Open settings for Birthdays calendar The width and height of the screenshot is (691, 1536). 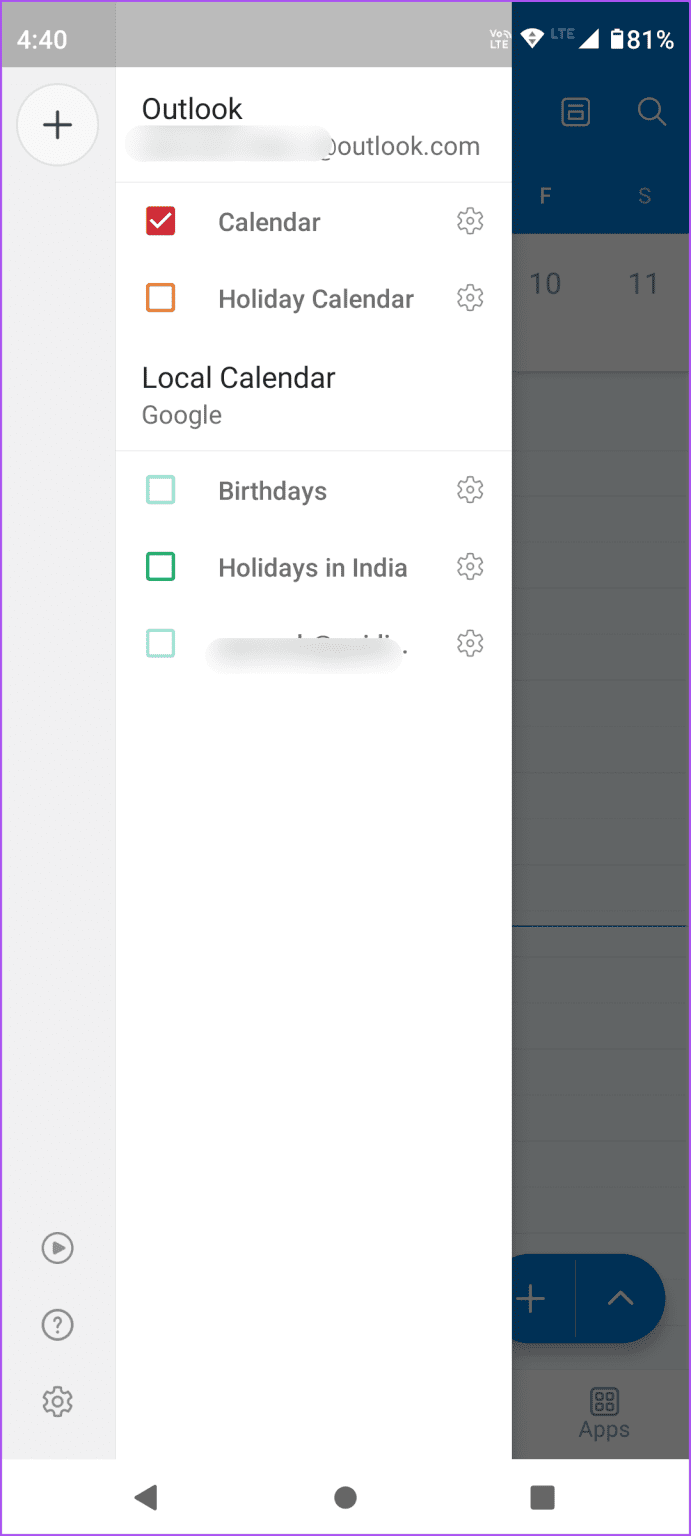click(470, 489)
